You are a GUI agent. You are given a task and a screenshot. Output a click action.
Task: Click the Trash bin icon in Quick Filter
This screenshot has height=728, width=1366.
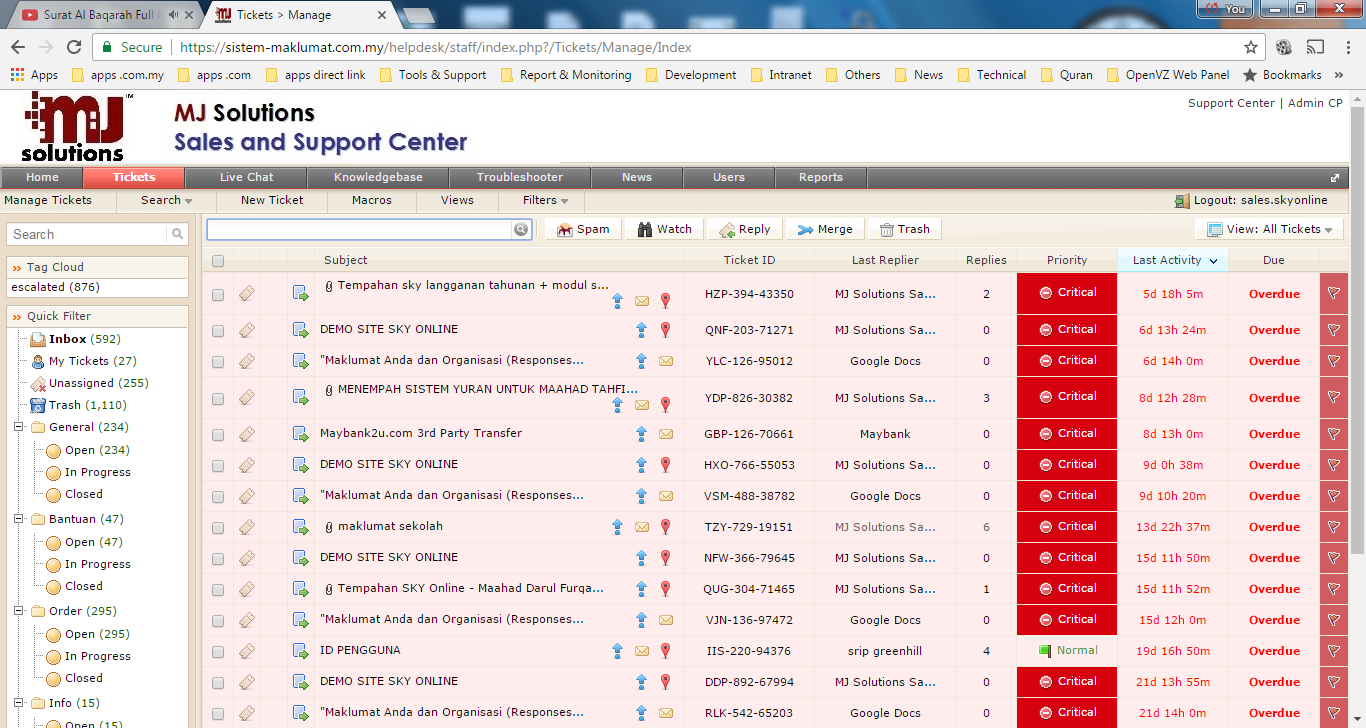click(38, 405)
